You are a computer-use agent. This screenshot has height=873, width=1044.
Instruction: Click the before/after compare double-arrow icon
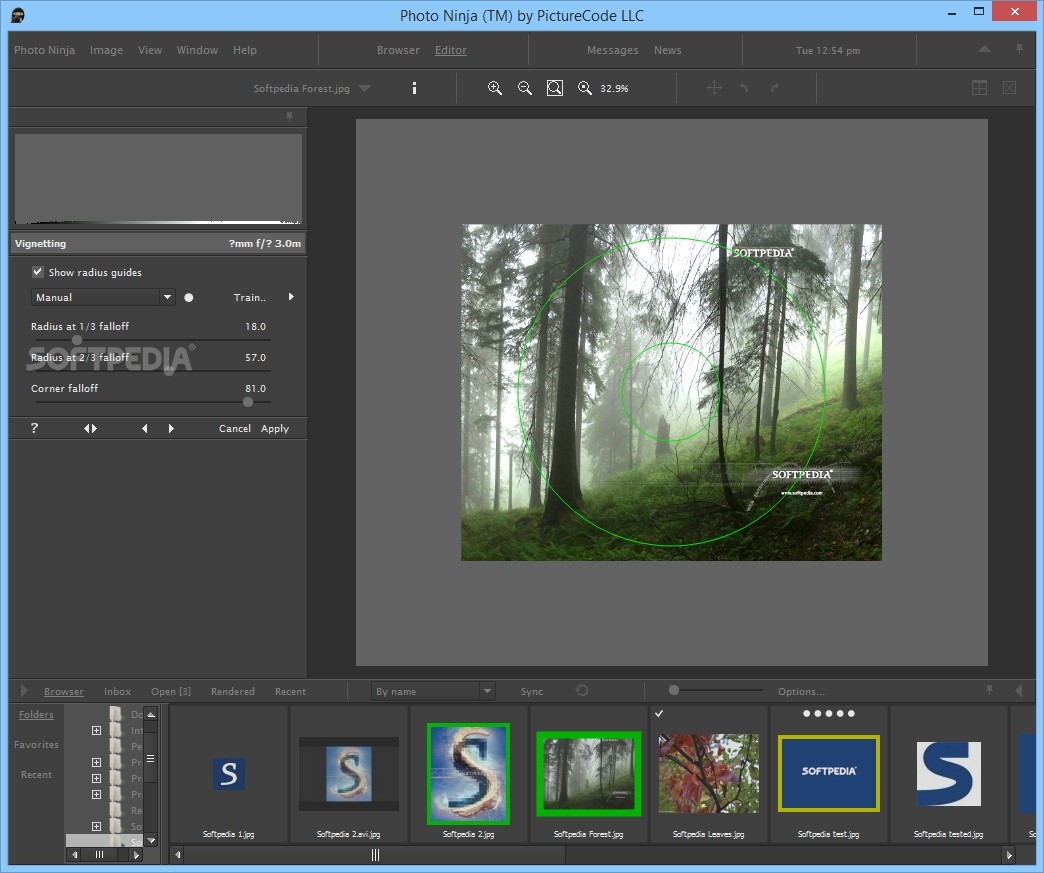[x=90, y=428]
